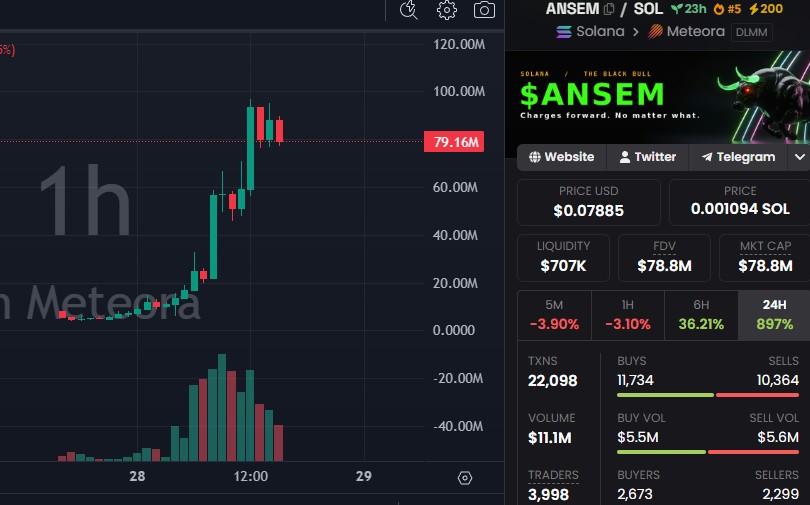Open chart settings gear icon
The image size is (810, 505).
447,10
